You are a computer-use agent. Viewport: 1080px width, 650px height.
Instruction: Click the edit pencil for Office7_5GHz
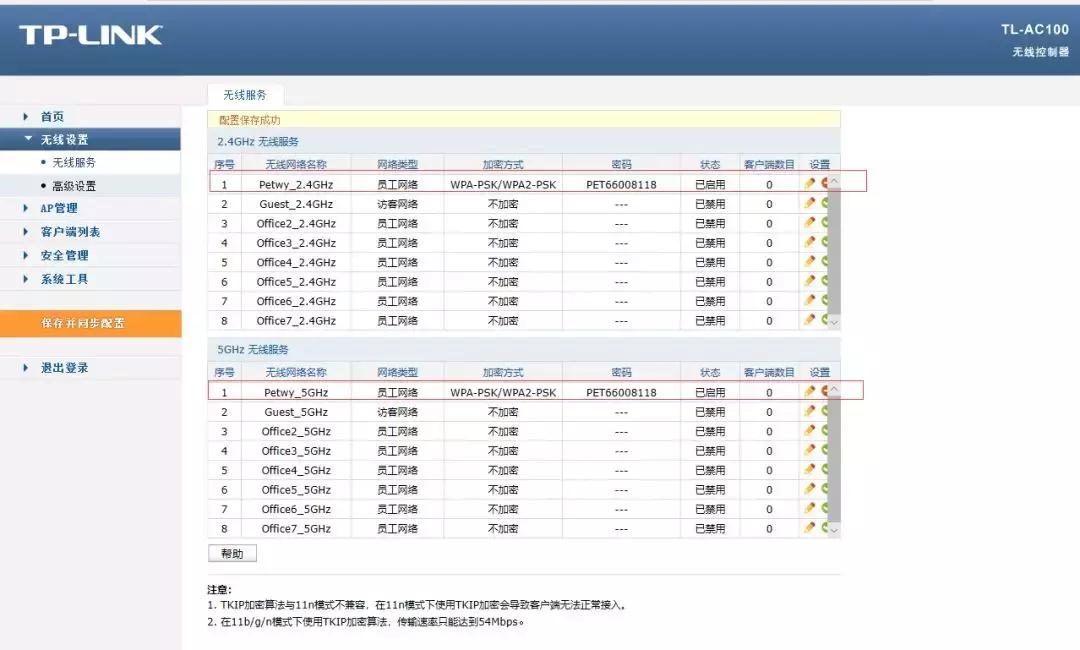tap(809, 528)
